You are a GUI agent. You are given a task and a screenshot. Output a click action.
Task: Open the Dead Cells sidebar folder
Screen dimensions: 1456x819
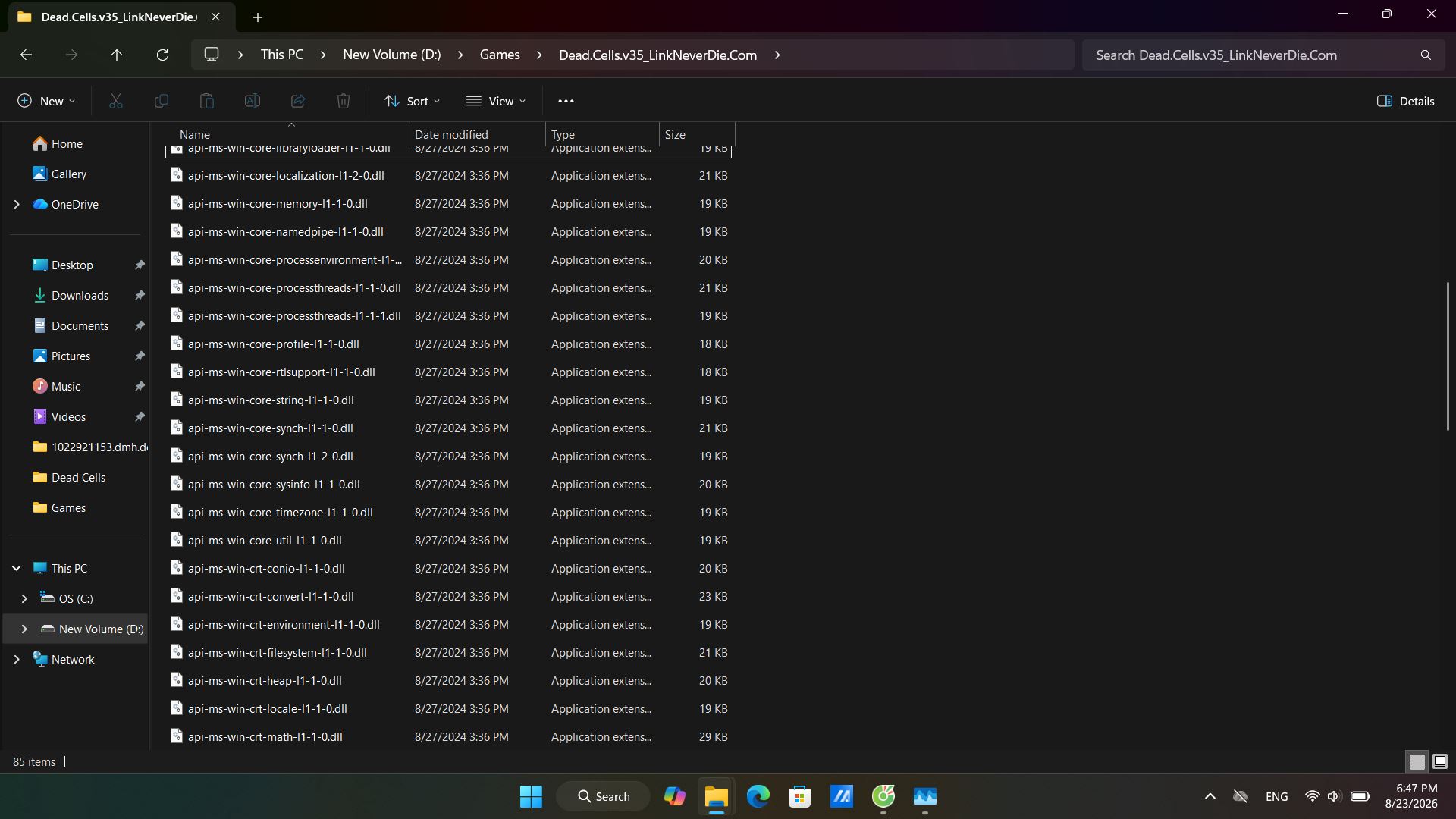(78, 477)
